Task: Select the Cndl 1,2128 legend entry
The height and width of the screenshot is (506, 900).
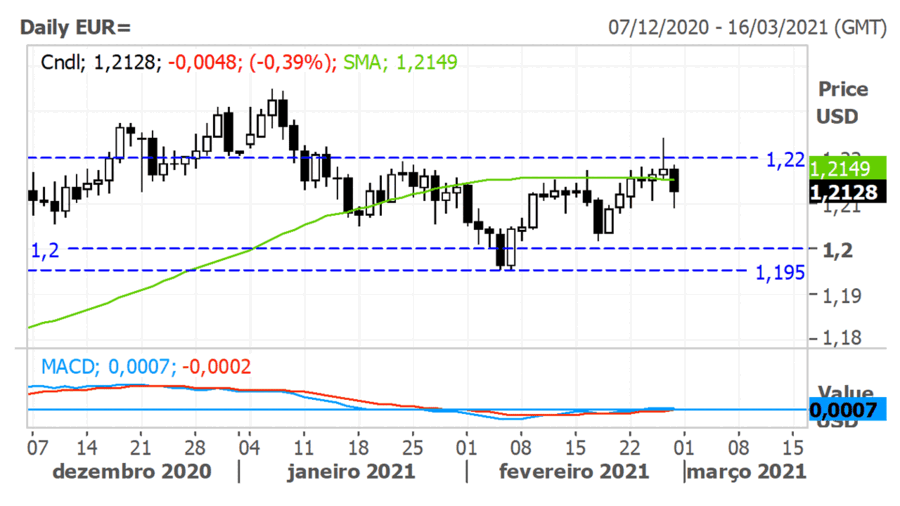Action: click(99, 62)
